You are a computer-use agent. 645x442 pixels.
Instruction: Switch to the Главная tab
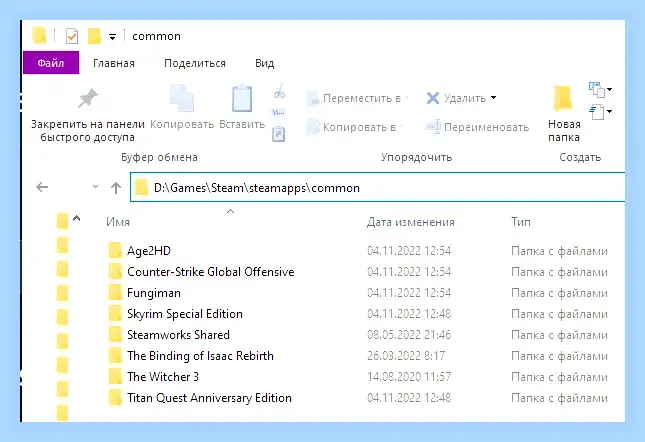114,63
